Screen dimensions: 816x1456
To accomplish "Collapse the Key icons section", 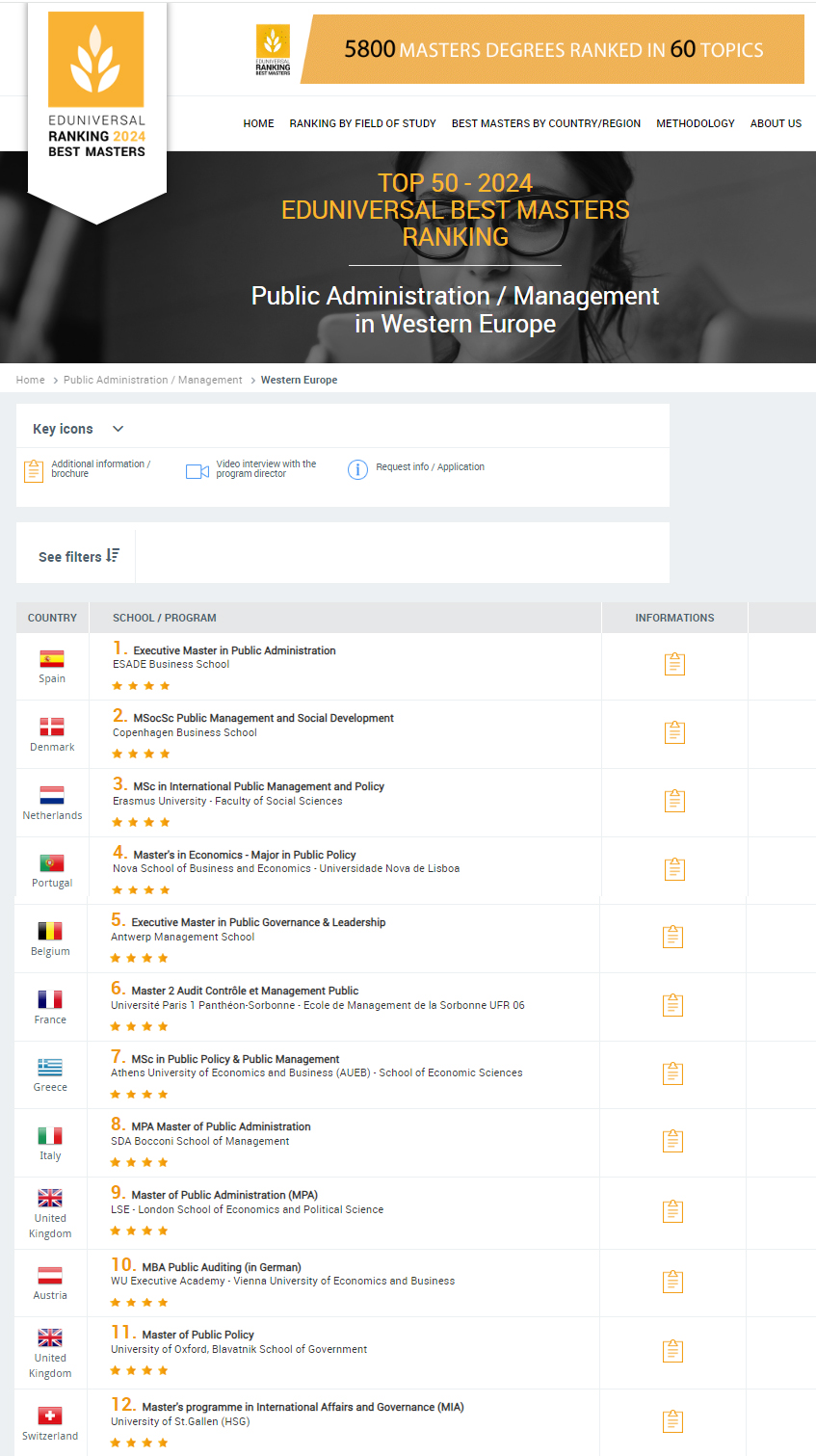I will (x=118, y=429).
